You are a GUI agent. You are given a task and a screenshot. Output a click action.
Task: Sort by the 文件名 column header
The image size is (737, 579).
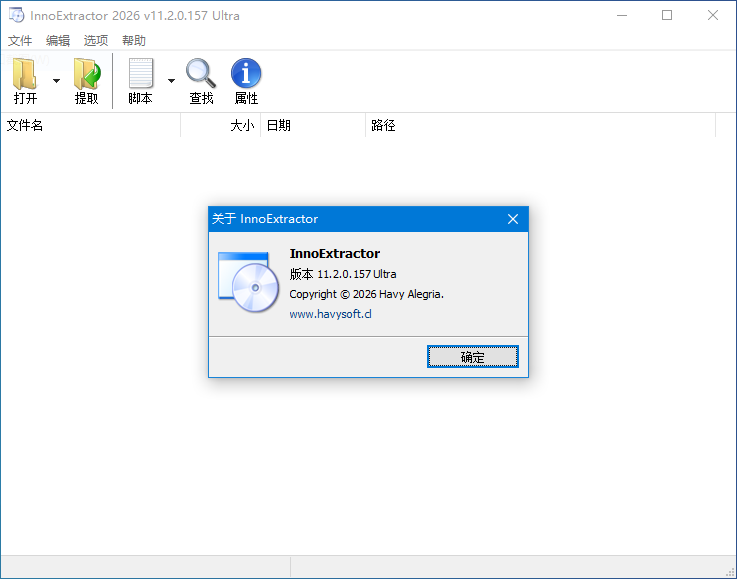(91, 125)
